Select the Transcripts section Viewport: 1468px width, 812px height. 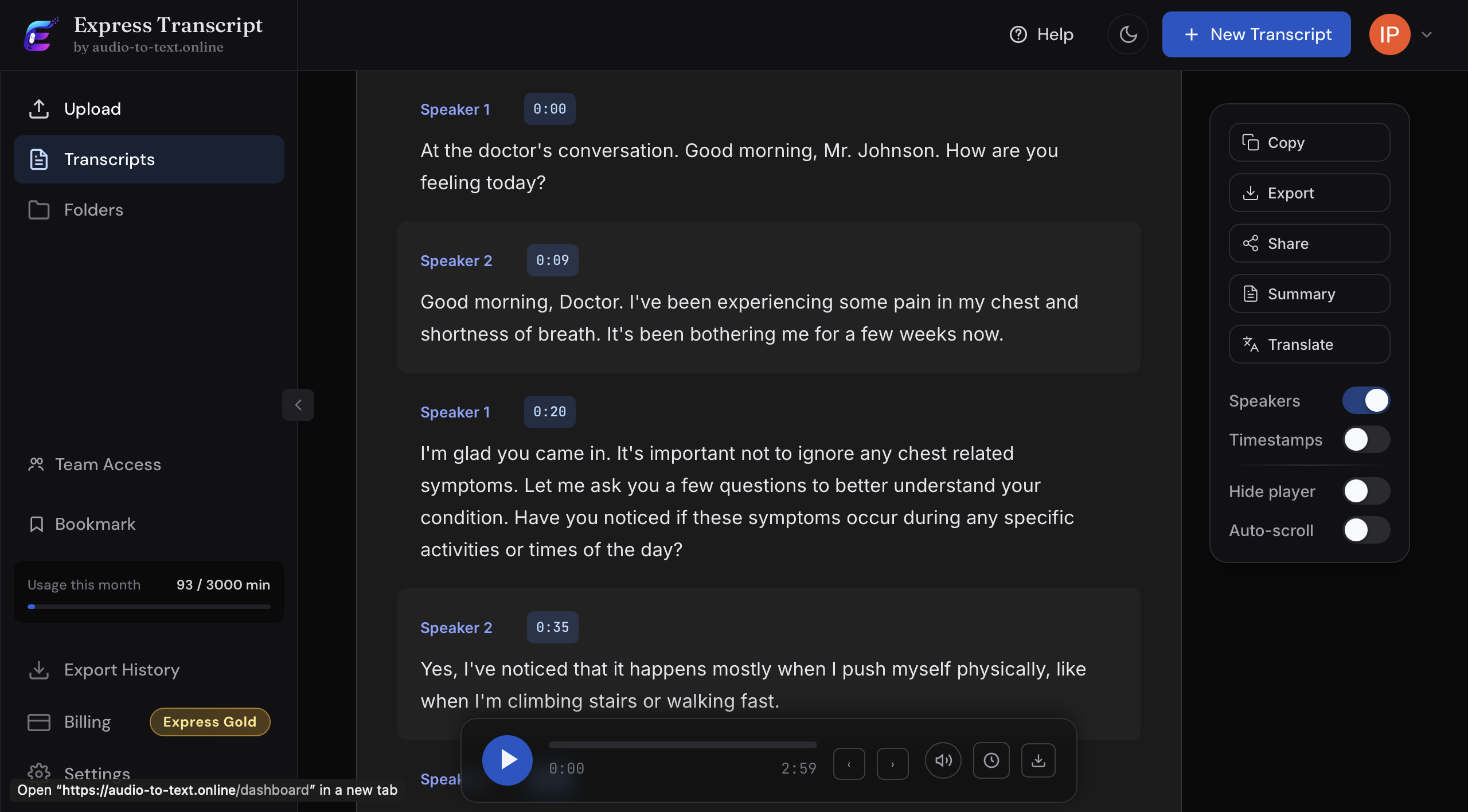110,159
